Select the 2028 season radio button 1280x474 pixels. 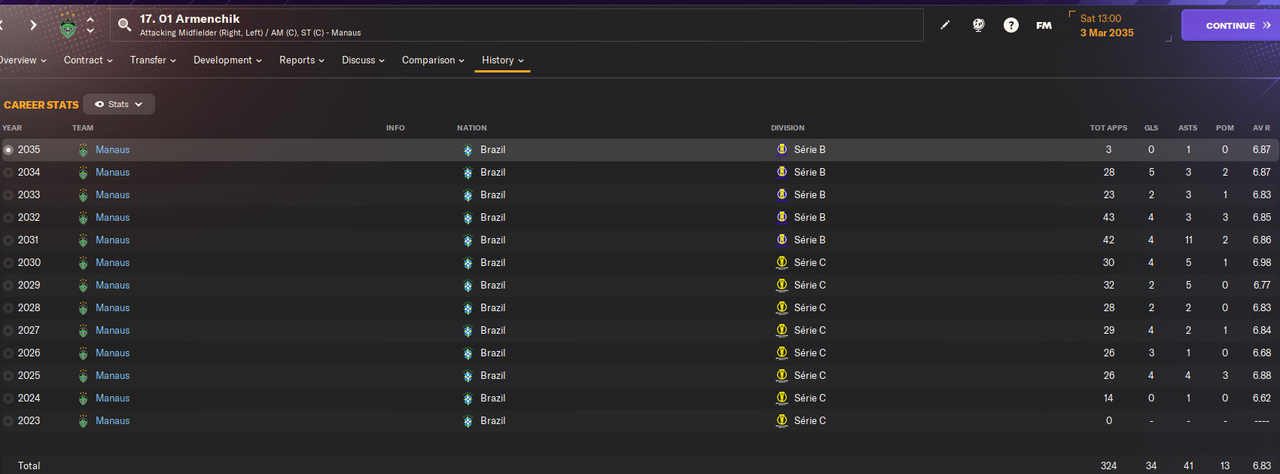9,308
